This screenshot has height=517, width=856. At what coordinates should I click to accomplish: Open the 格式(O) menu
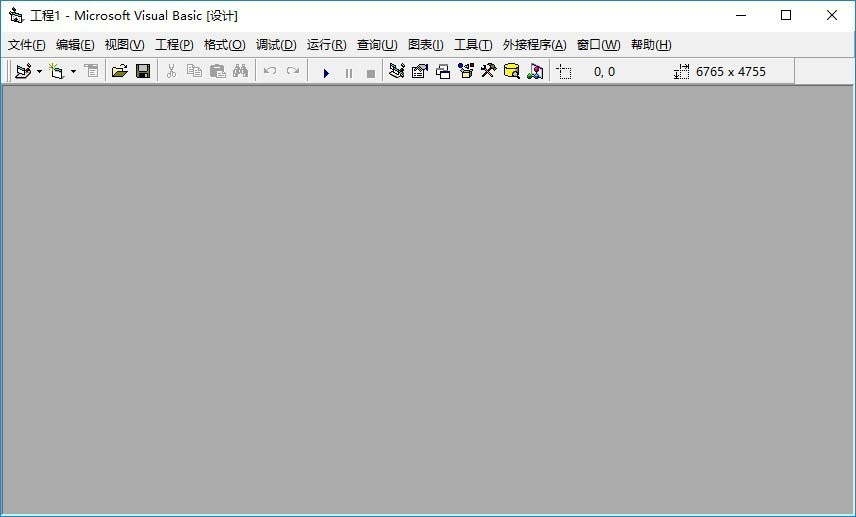[224, 45]
